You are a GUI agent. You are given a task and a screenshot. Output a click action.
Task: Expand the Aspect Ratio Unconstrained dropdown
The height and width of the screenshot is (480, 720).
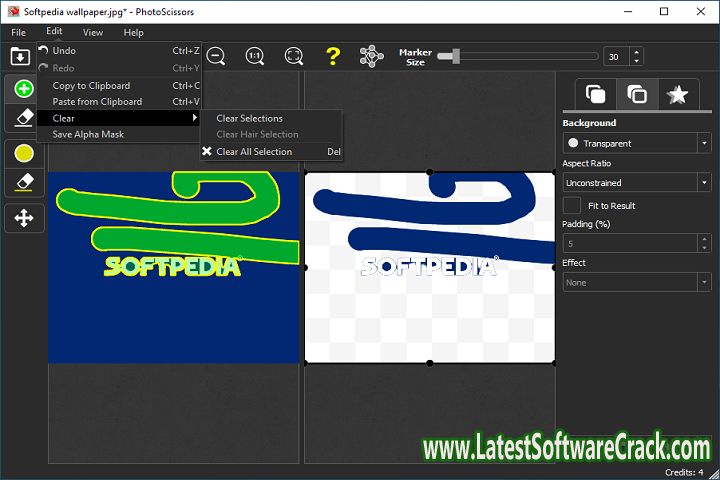click(x=636, y=183)
